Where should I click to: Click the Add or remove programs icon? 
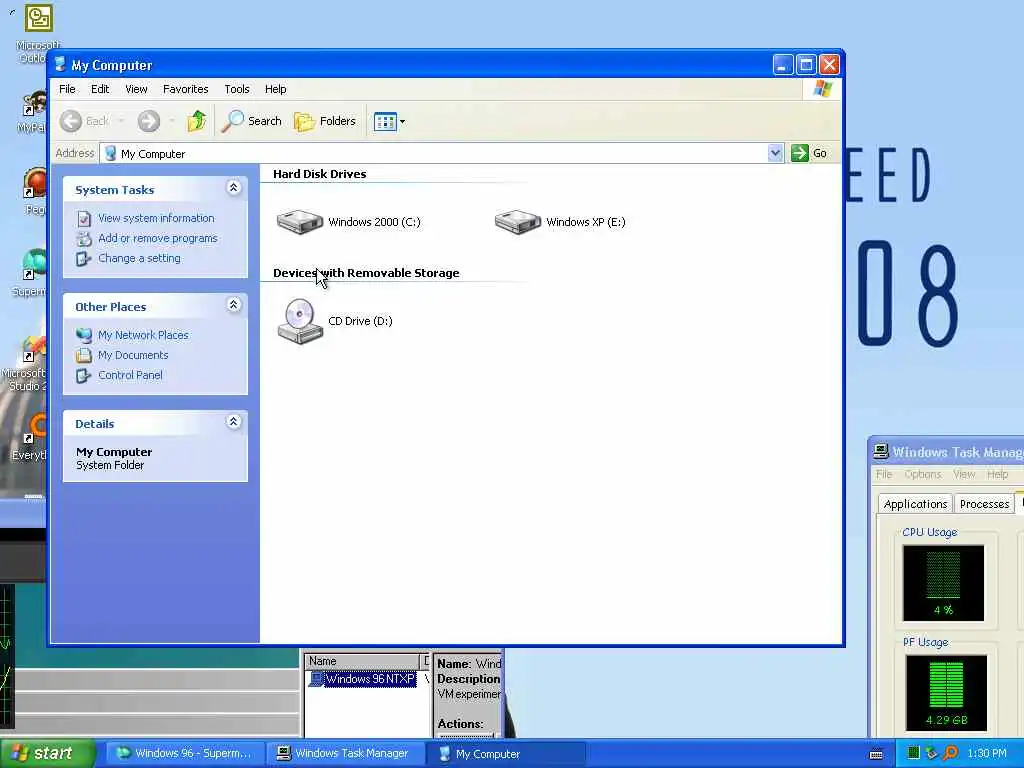[x=84, y=238]
